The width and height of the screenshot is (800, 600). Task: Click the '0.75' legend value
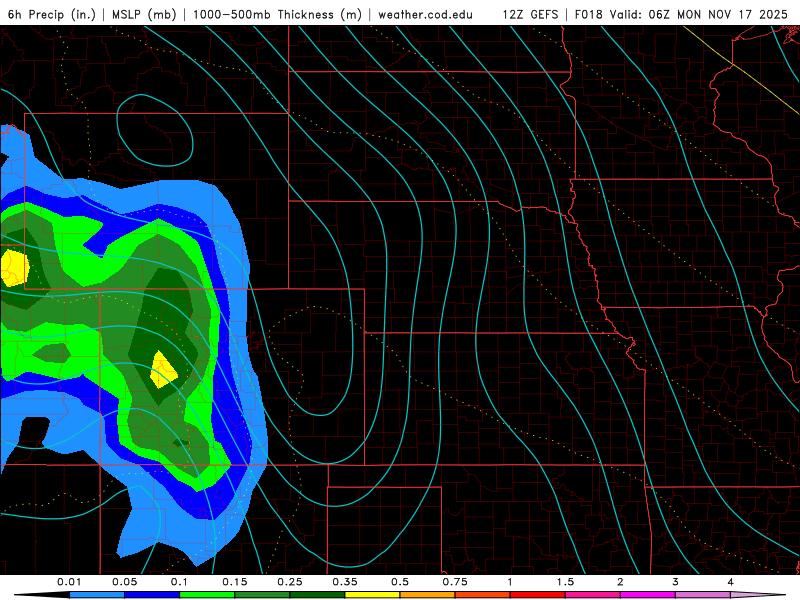tap(455, 582)
